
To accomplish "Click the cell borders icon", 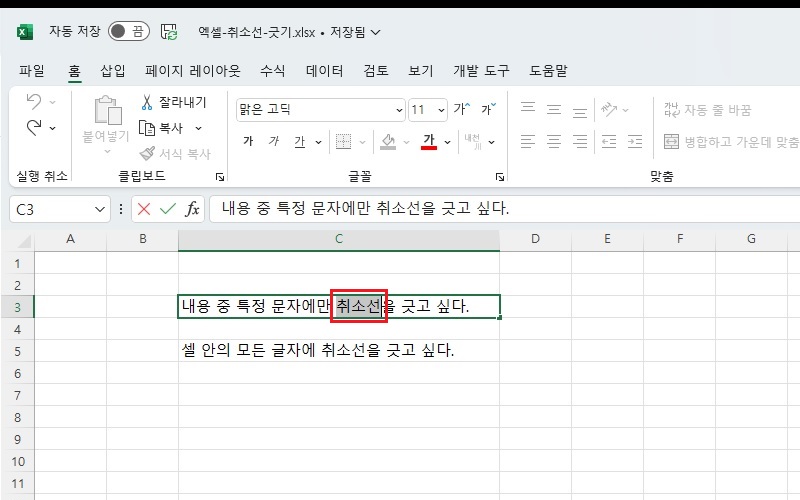I will (x=343, y=142).
